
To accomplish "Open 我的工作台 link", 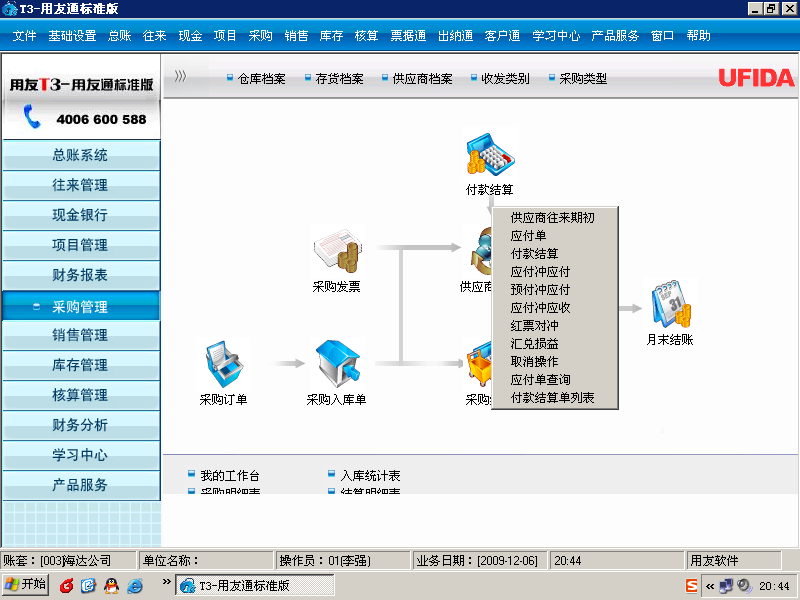I will pyautogui.click(x=230, y=476).
